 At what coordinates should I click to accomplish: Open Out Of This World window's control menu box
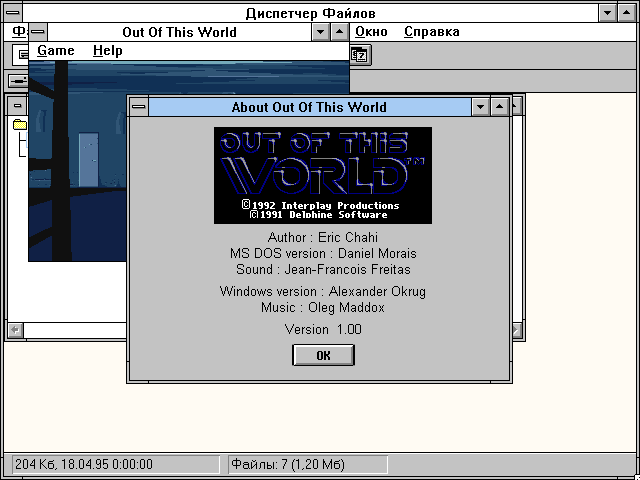(x=38, y=32)
